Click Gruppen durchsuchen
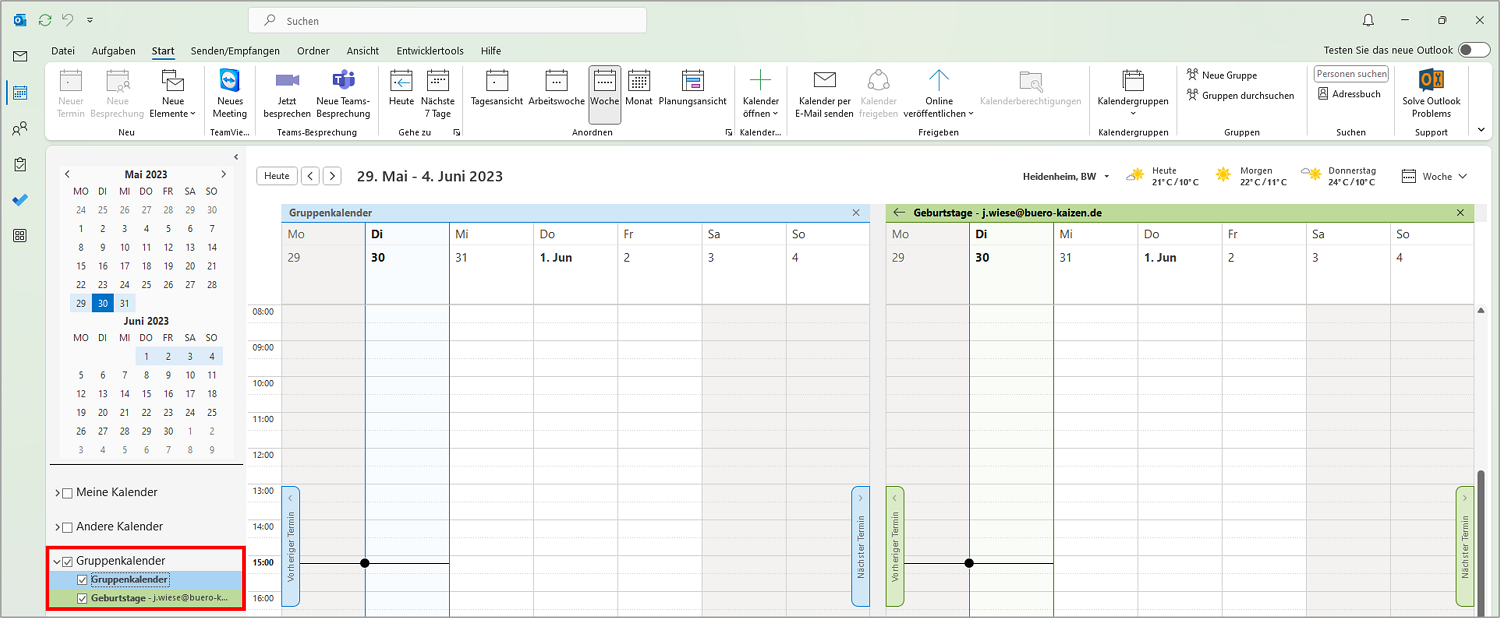The image size is (1500, 618). tap(1240, 95)
